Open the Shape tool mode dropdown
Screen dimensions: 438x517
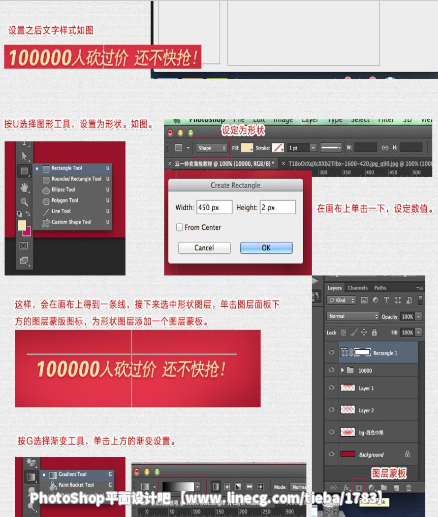[x=211, y=148]
